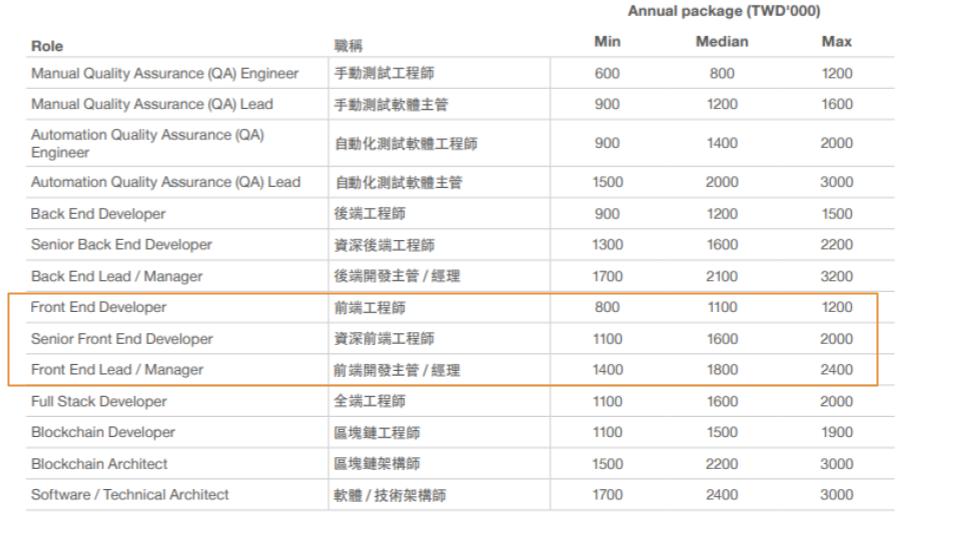Click Max 1900 for Blockchain Developer
The image size is (960, 540).
click(837, 432)
